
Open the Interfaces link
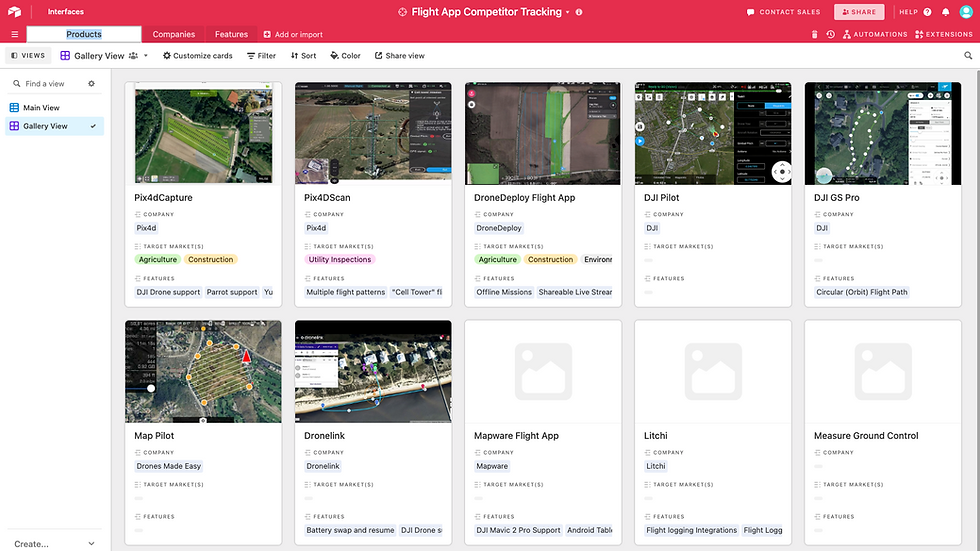tap(66, 11)
